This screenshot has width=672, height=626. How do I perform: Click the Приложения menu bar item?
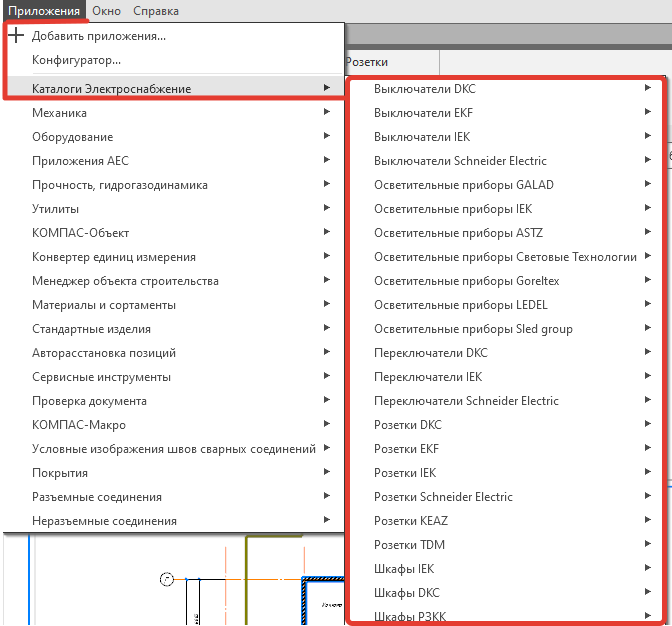(x=43, y=11)
